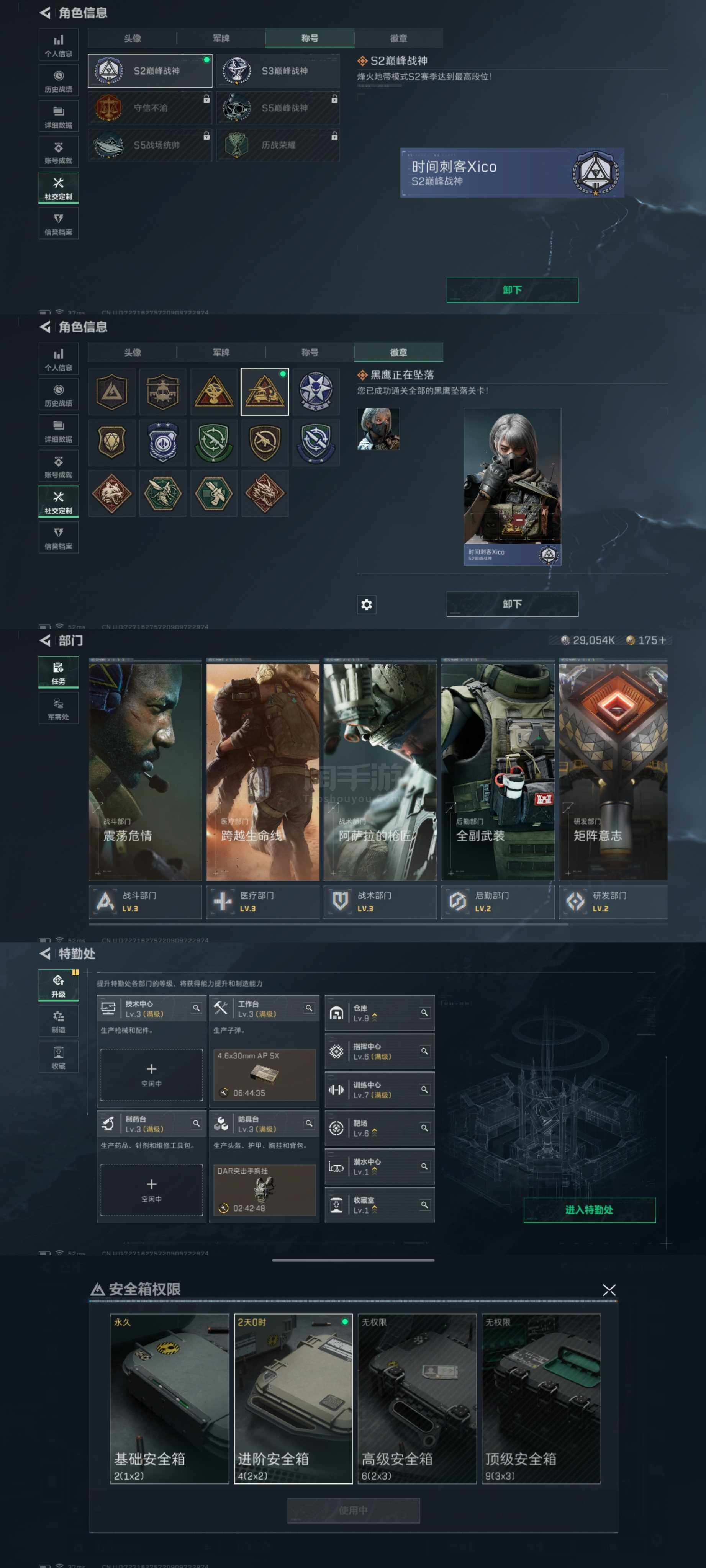Open the 研发部门 LV.2 department button
This screenshot has width=706, height=1568.
click(x=612, y=902)
